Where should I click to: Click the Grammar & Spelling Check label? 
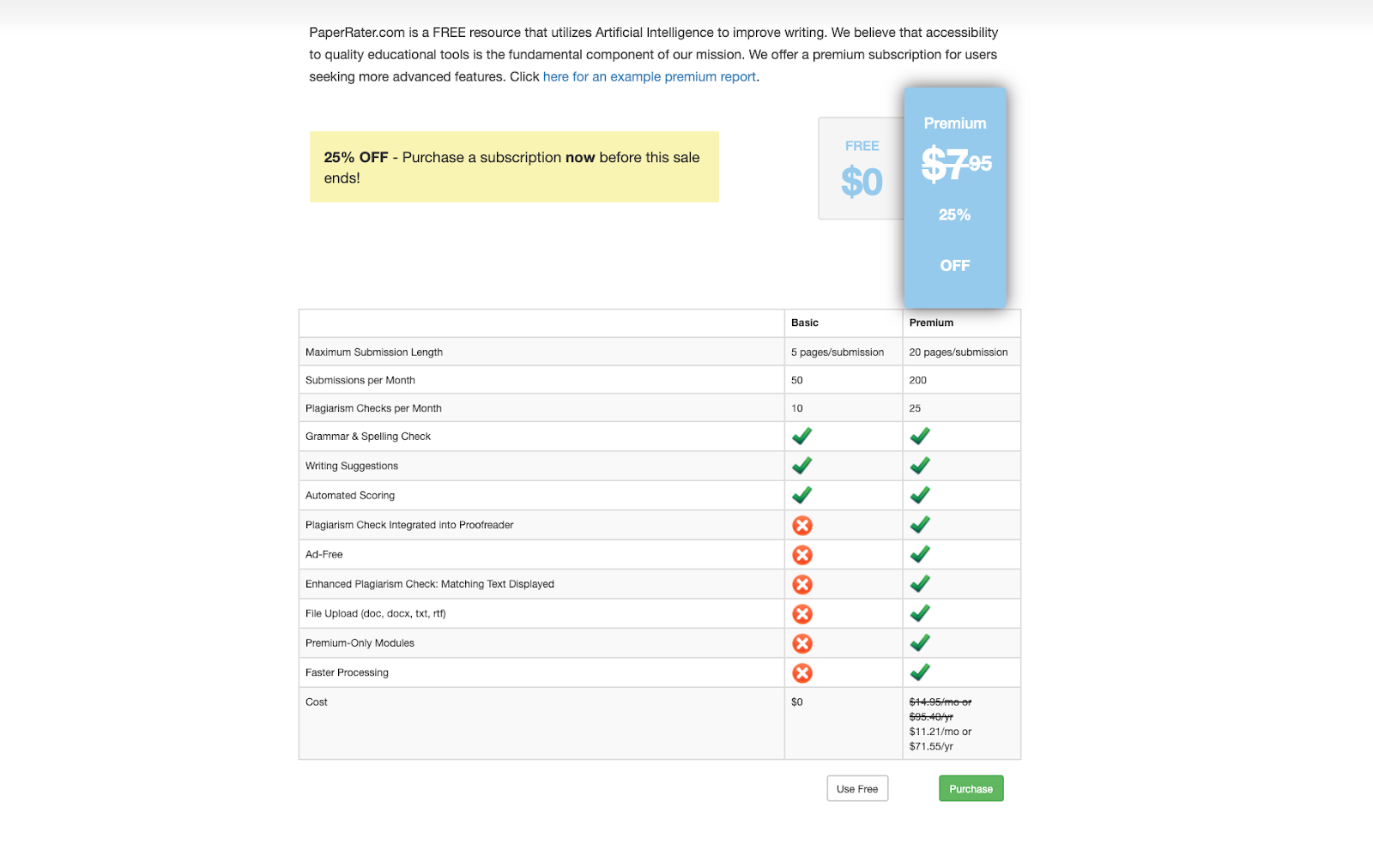coord(368,437)
